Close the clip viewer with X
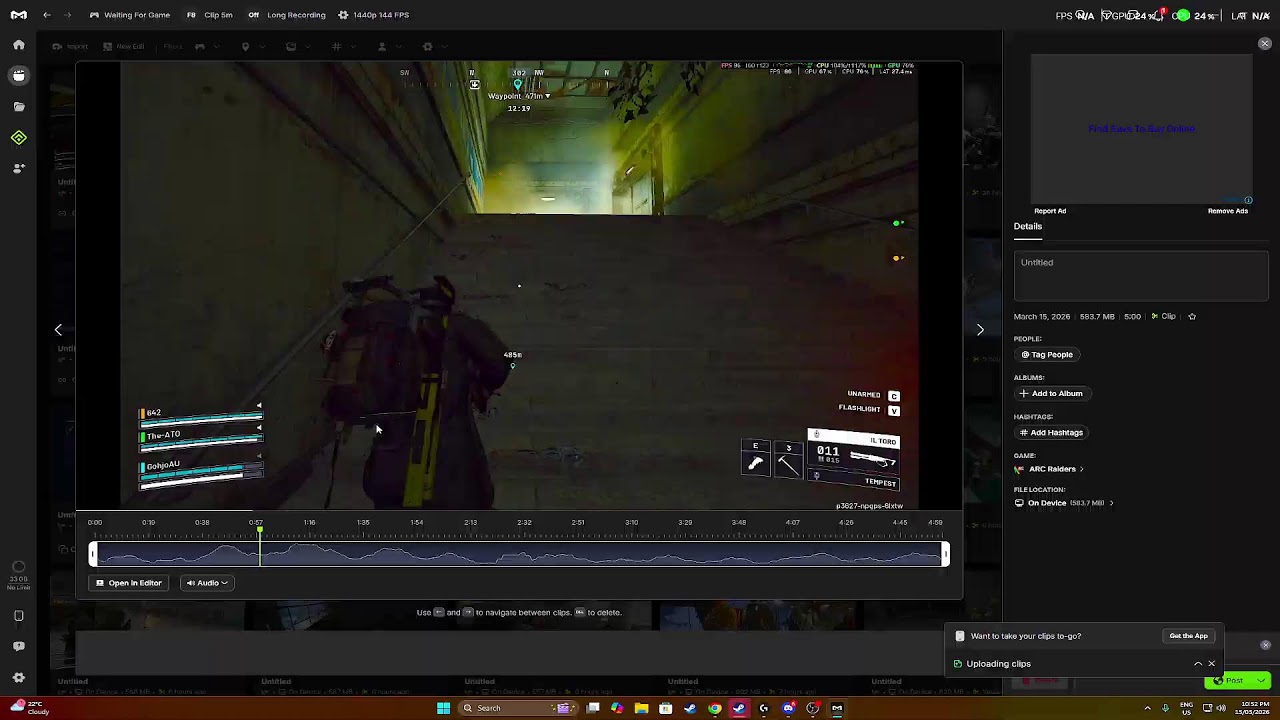This screenshot has width=1280, height=720. pyautogui.click(x=1265, y=44)
